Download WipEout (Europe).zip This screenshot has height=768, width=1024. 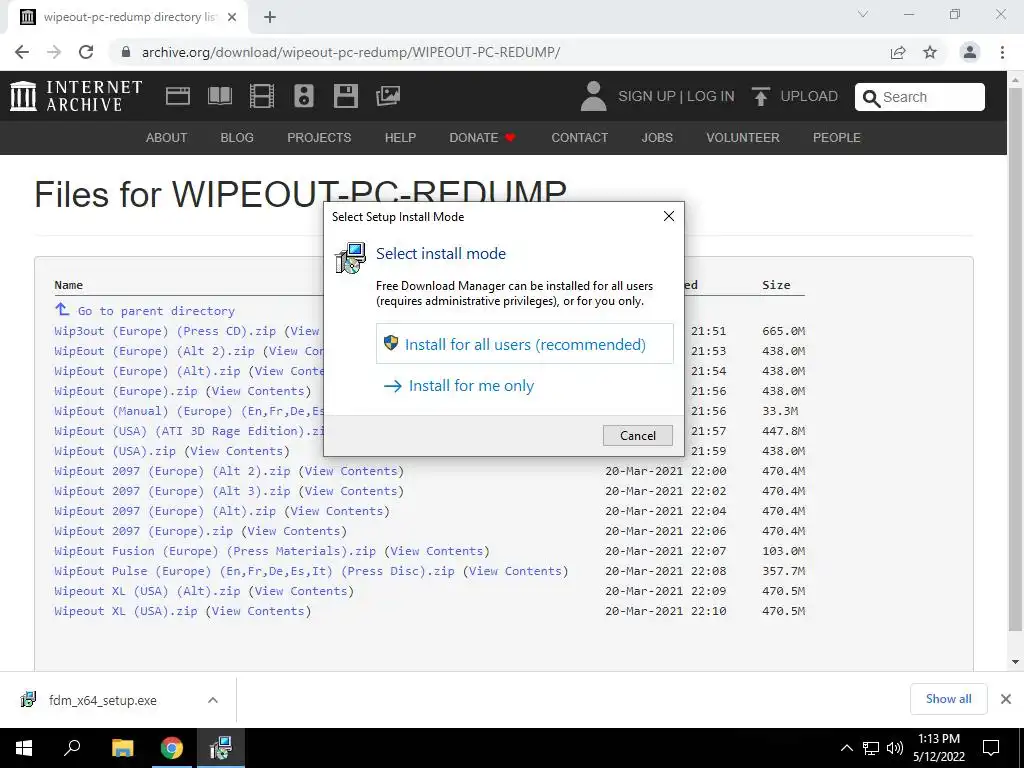click(x=125, y=391)
